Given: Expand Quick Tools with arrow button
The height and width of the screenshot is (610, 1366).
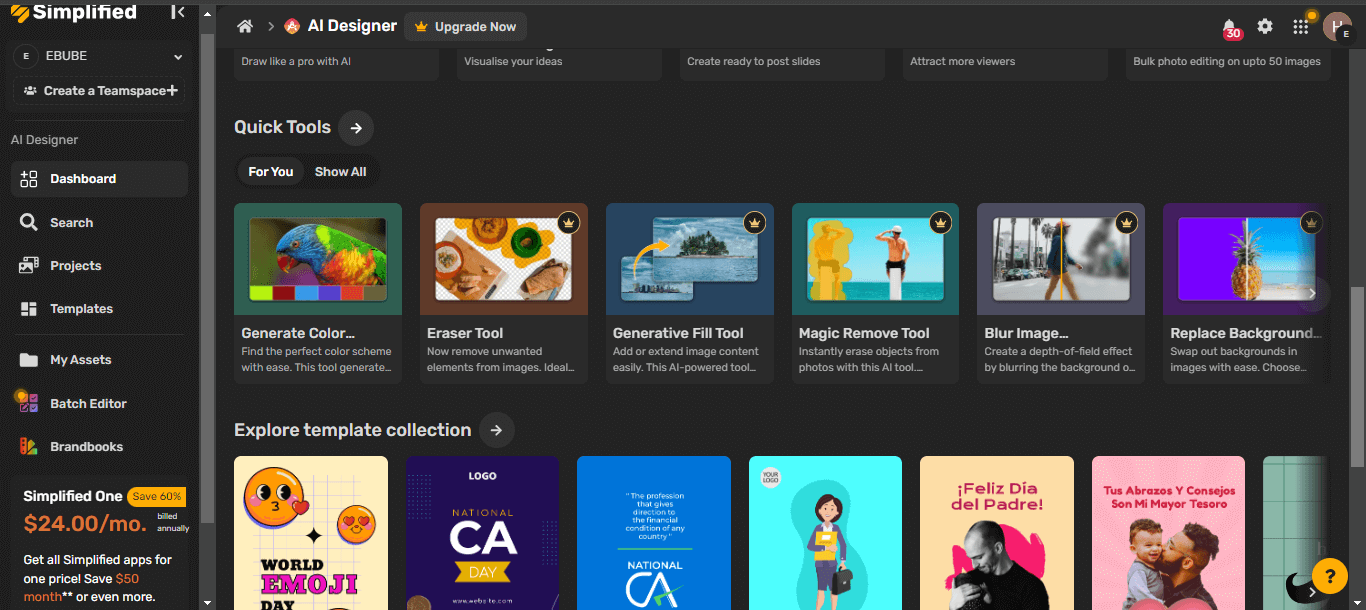Looking at the screenshot, I should (356, 128).
